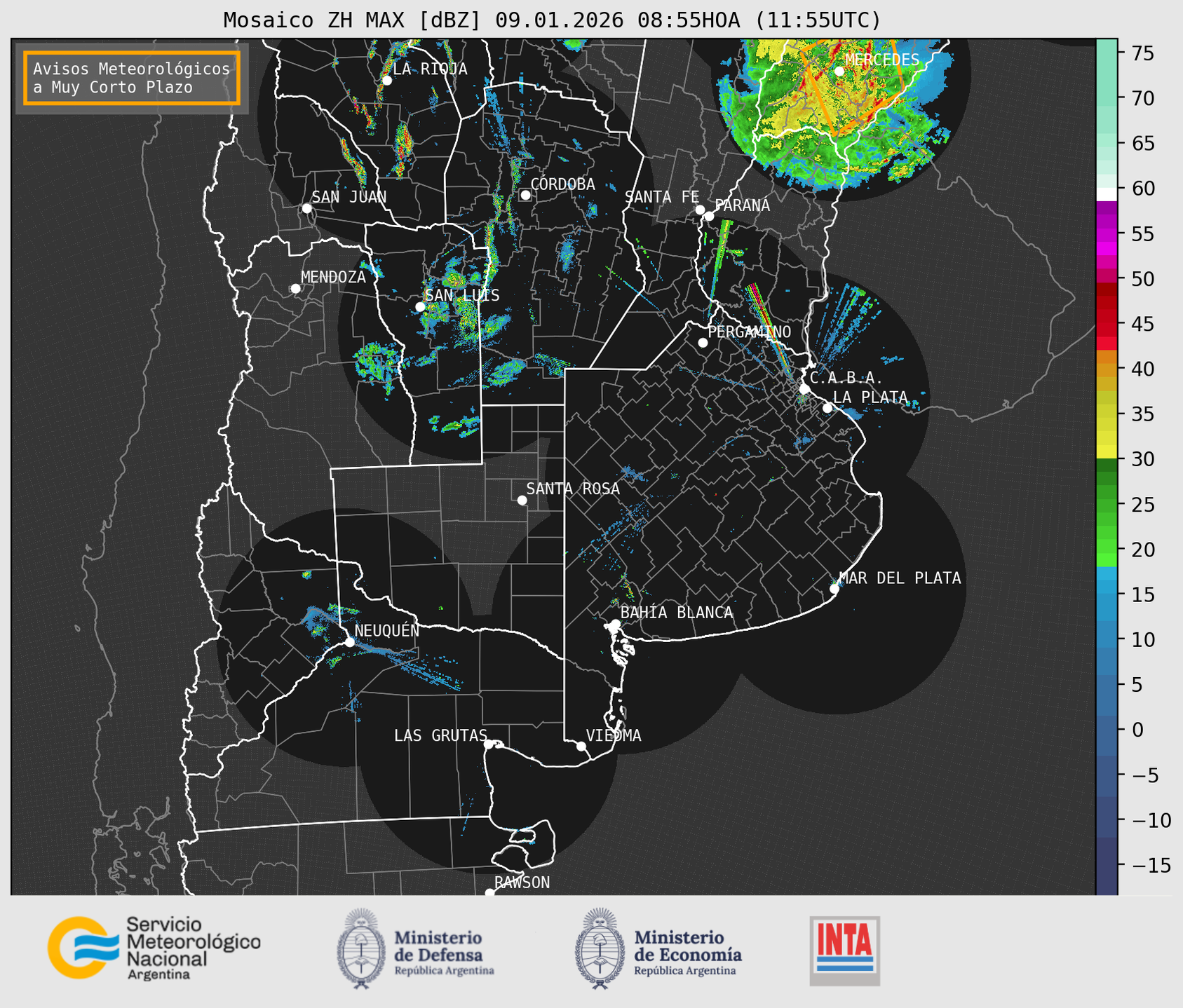Select the Las Grutas city marker dot
The height and width of the screenshot is (1008, 1183).
[x=489, y=744]
